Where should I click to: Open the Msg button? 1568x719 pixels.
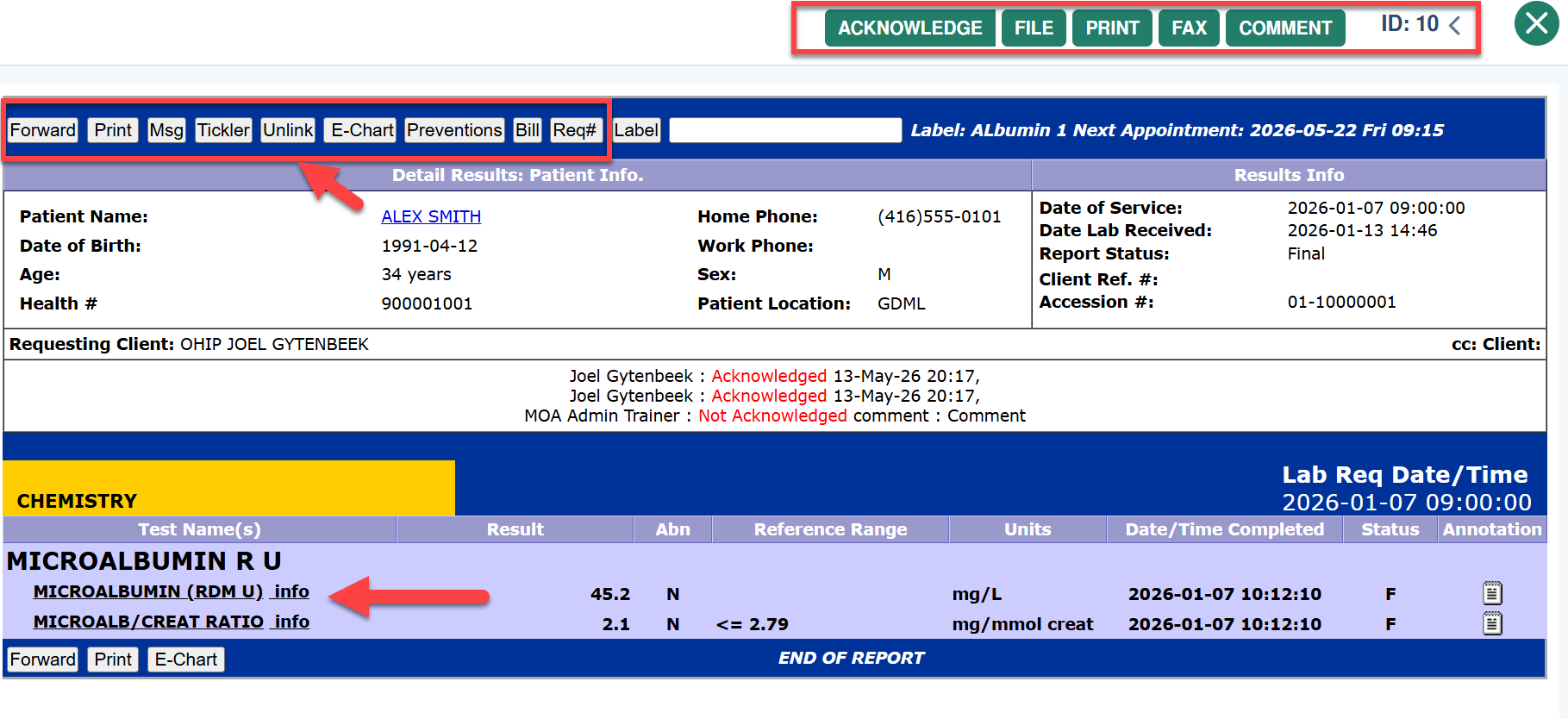[166, 130]
